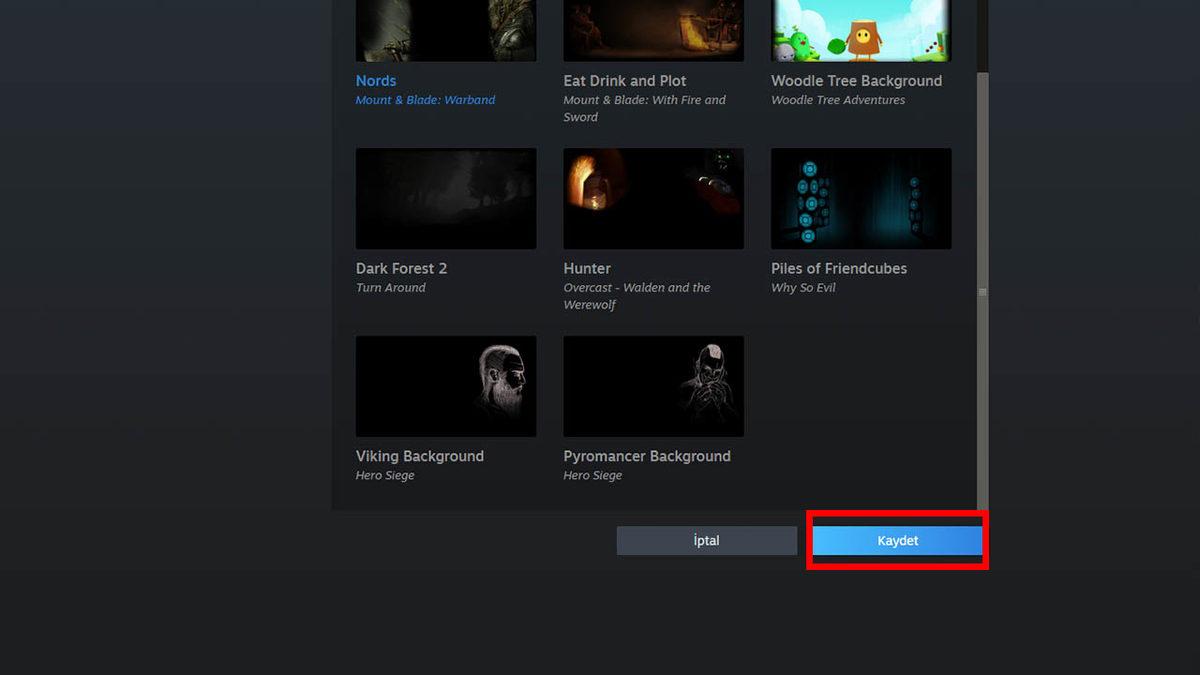Click the Hero Siege subtitle under Viking Background

pyautogui.click(x=384, y=475)
